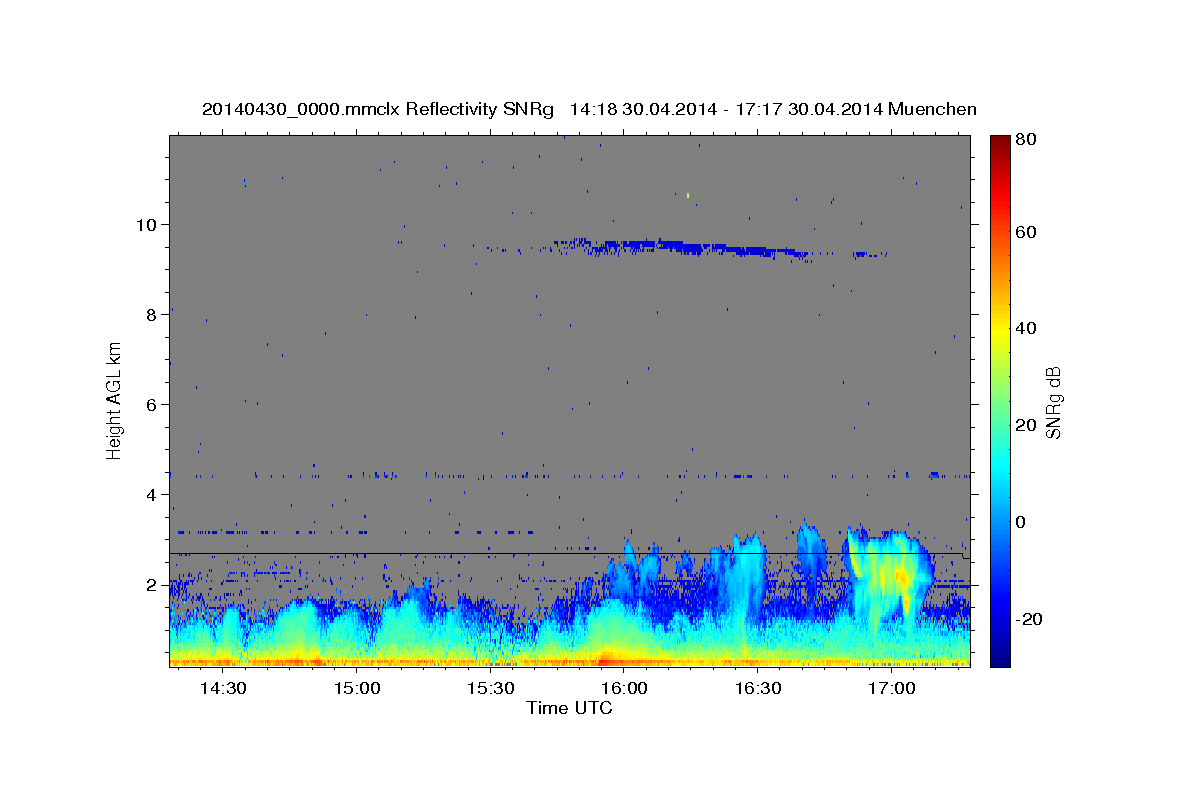This screenshot has height=800, width=1200.
Task: Click the 'Time UTC' axis label
Action: (569, 708)
